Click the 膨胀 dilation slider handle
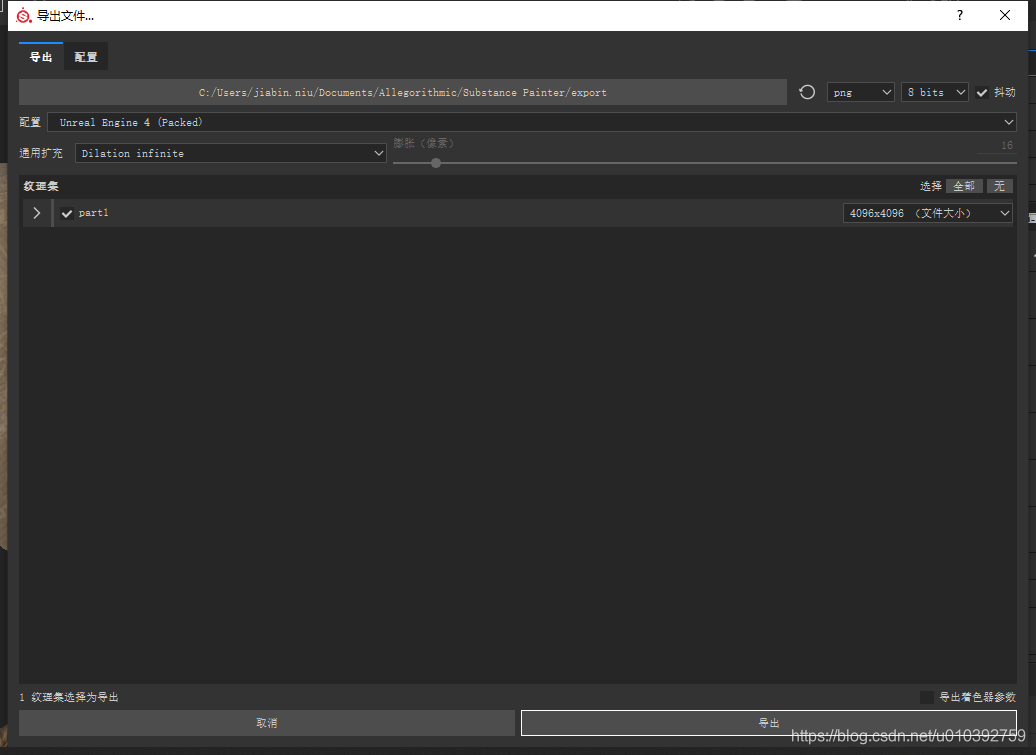Viewport: 1036px width, 755px height. [435, 163]
